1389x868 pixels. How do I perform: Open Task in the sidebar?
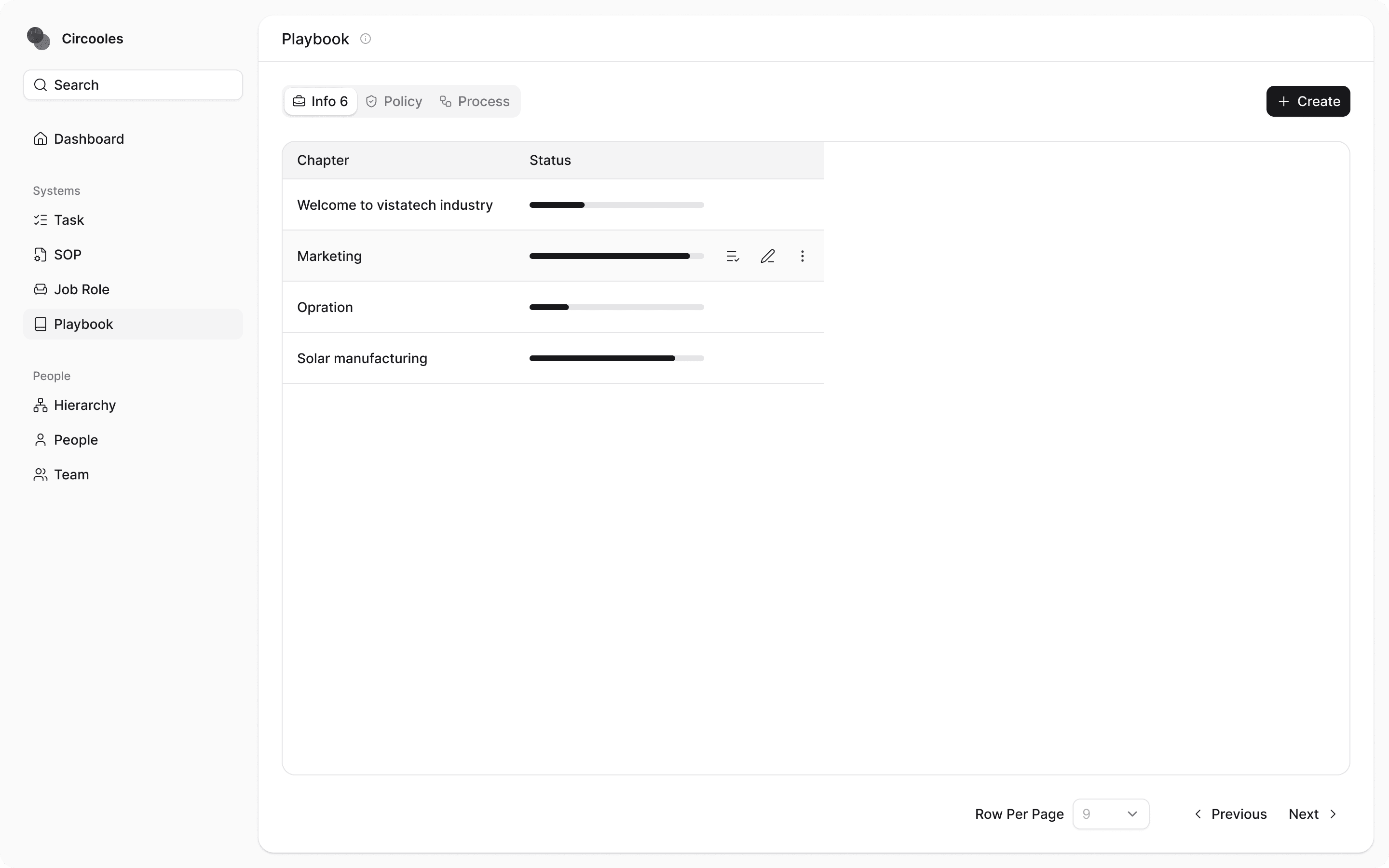click(133, 220)
